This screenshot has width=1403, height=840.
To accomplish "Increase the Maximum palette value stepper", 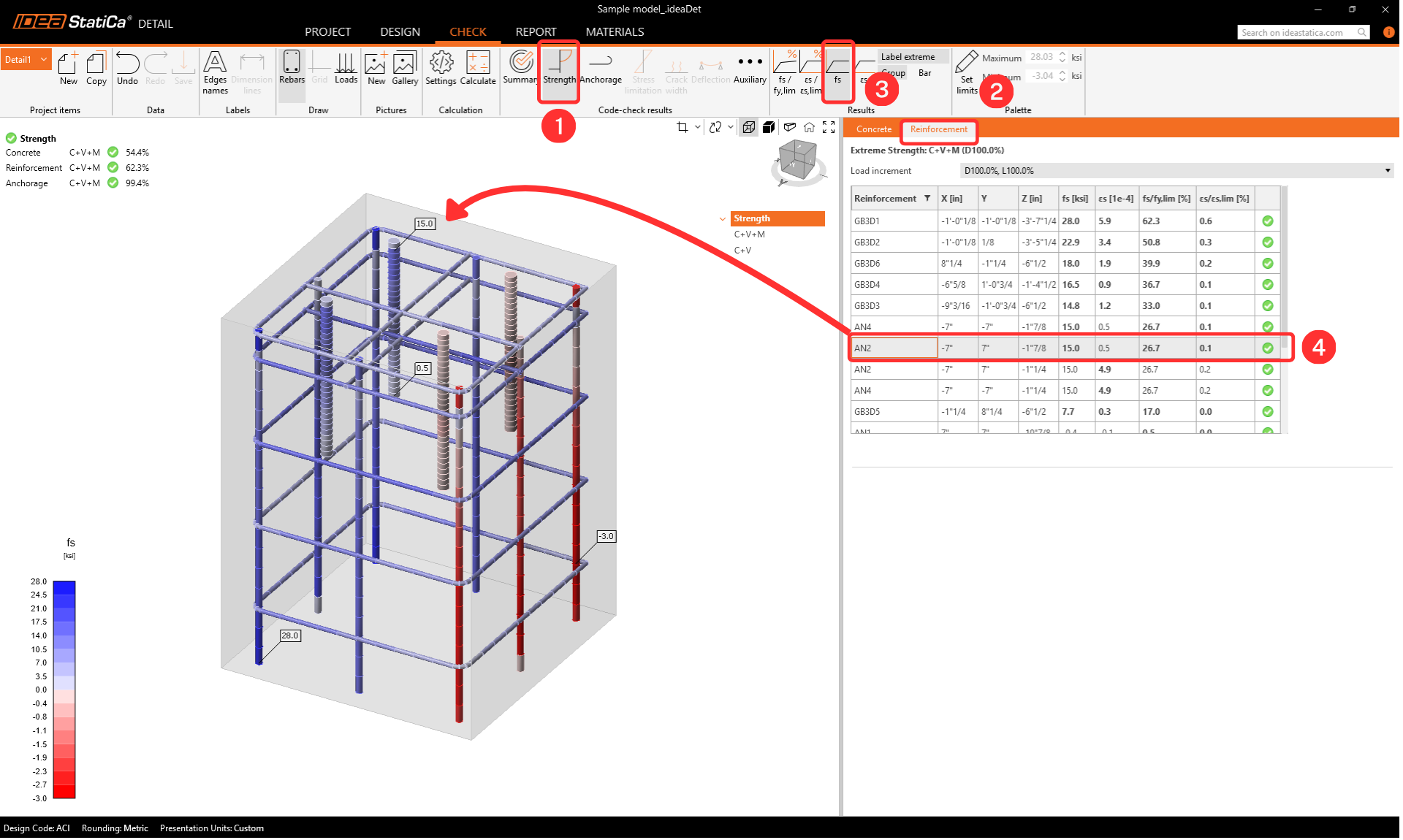I will click(x=1062, y=54).
